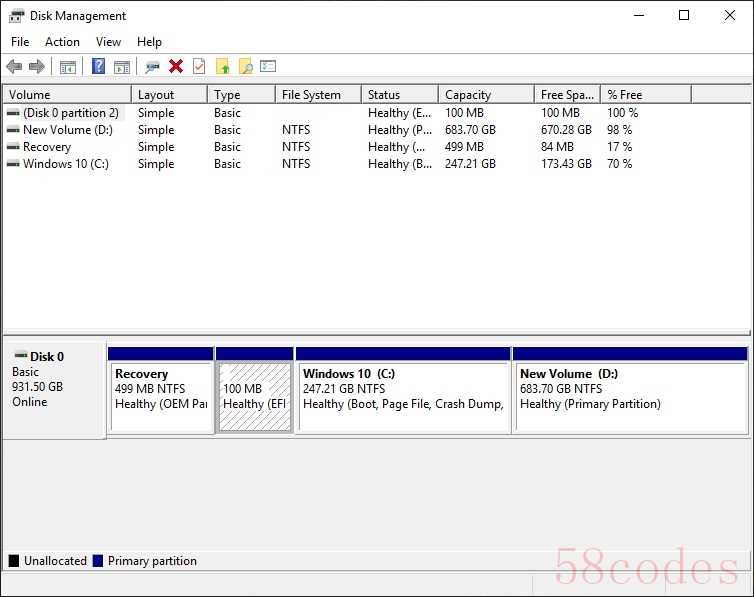Open the Help menu

pos(149,42)
